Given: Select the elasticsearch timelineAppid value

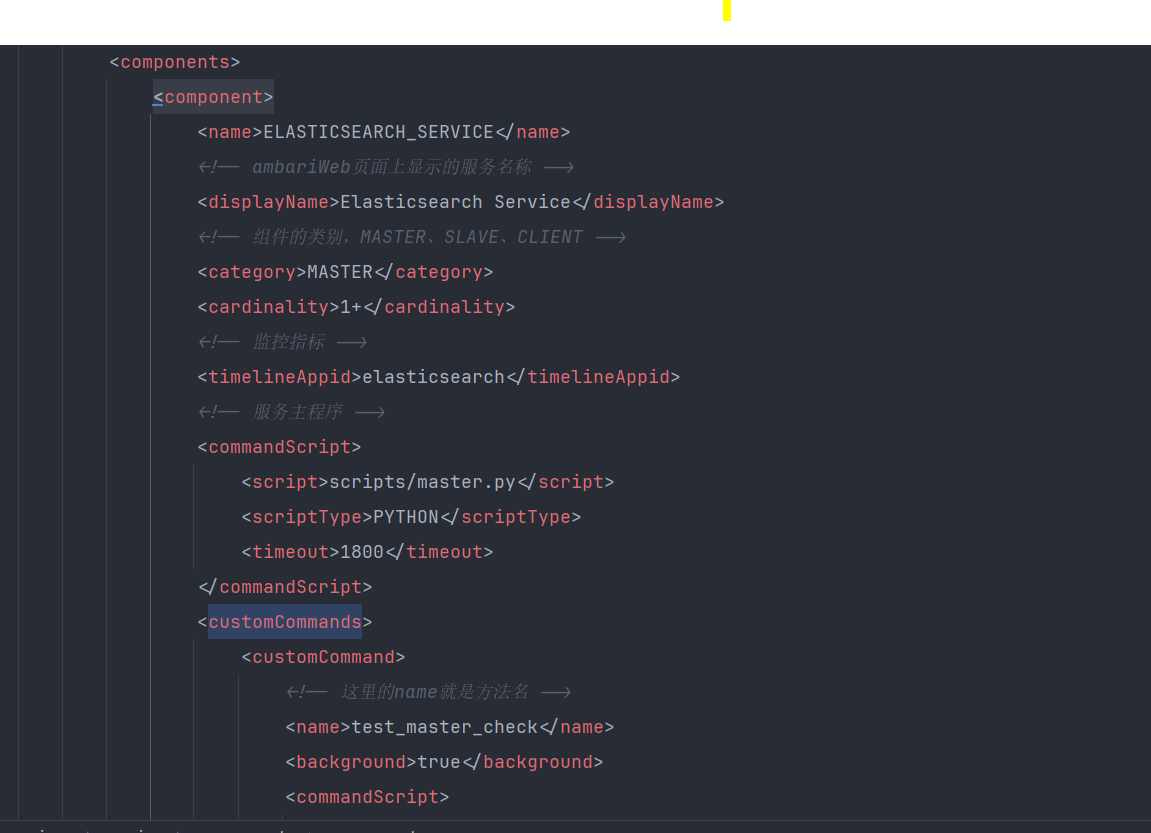Looking at the screenshot, I should [433, 376].
